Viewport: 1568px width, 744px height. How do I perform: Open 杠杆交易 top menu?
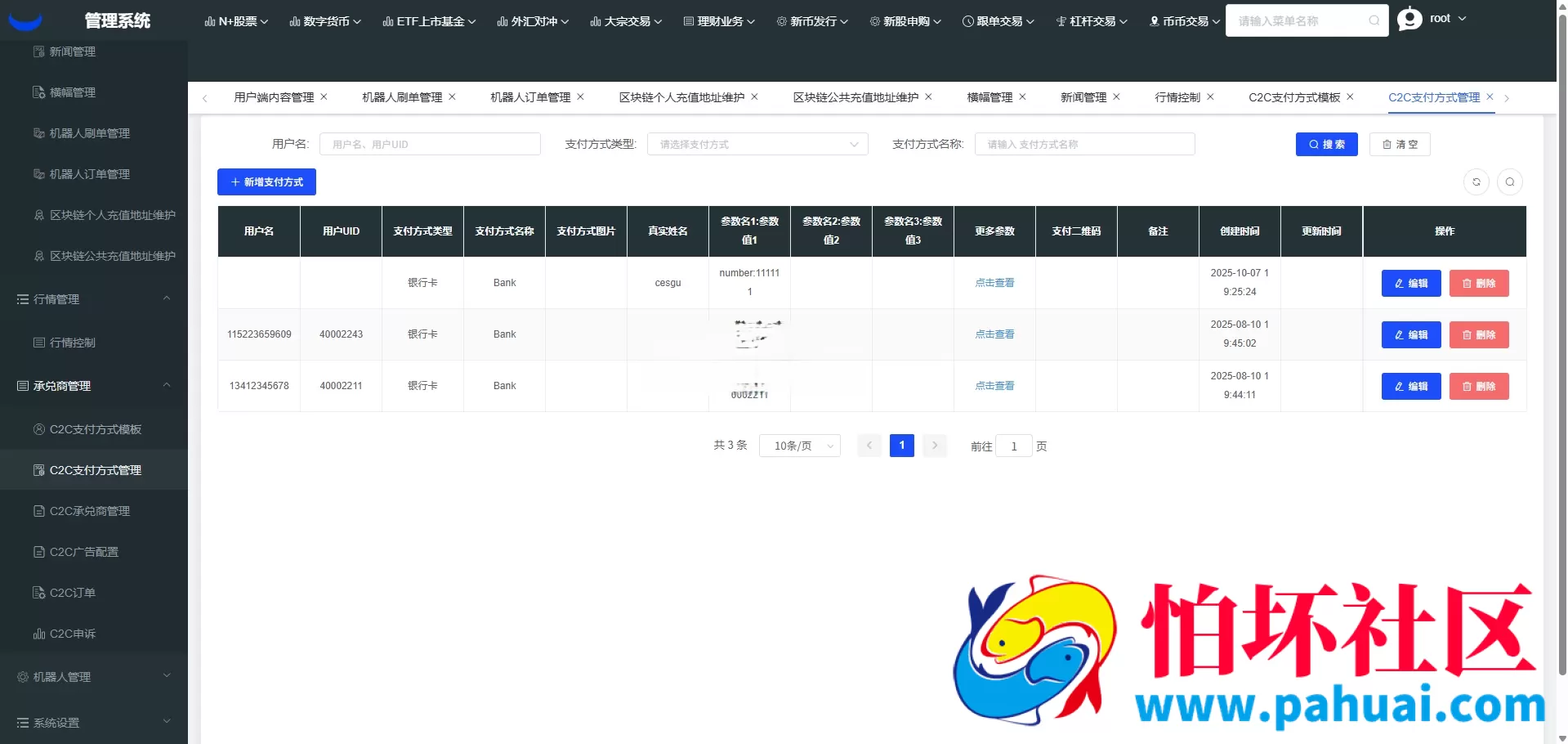point(1092,21)
